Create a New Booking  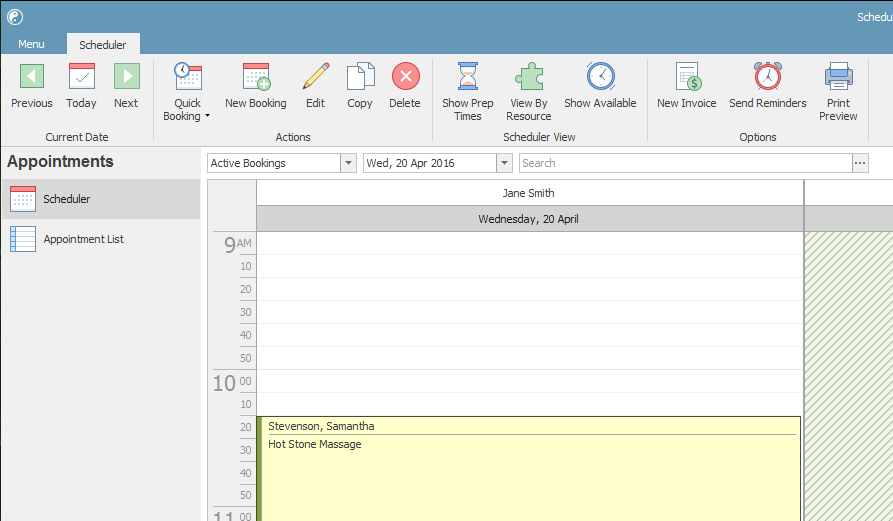click(256, 86)
